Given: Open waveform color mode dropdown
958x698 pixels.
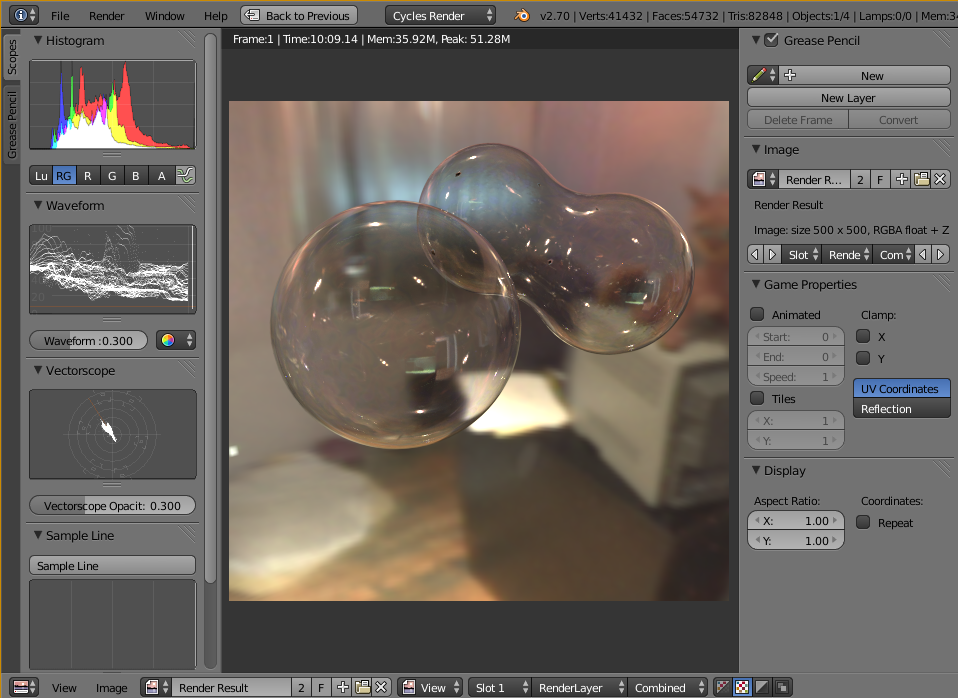Looking at the screenshot, I should pyautogui.click(x=176, y=340).
